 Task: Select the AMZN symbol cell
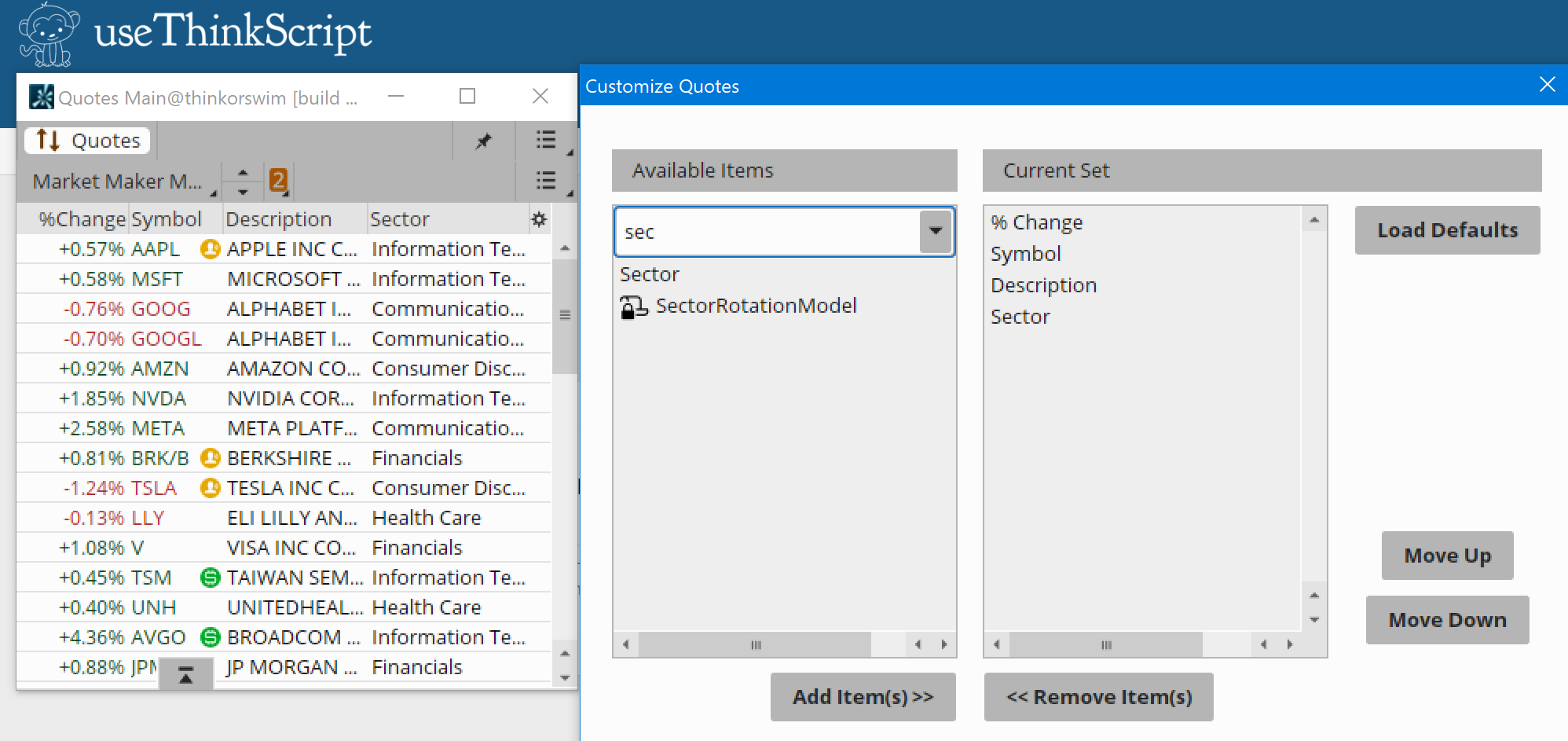[160, 369]
